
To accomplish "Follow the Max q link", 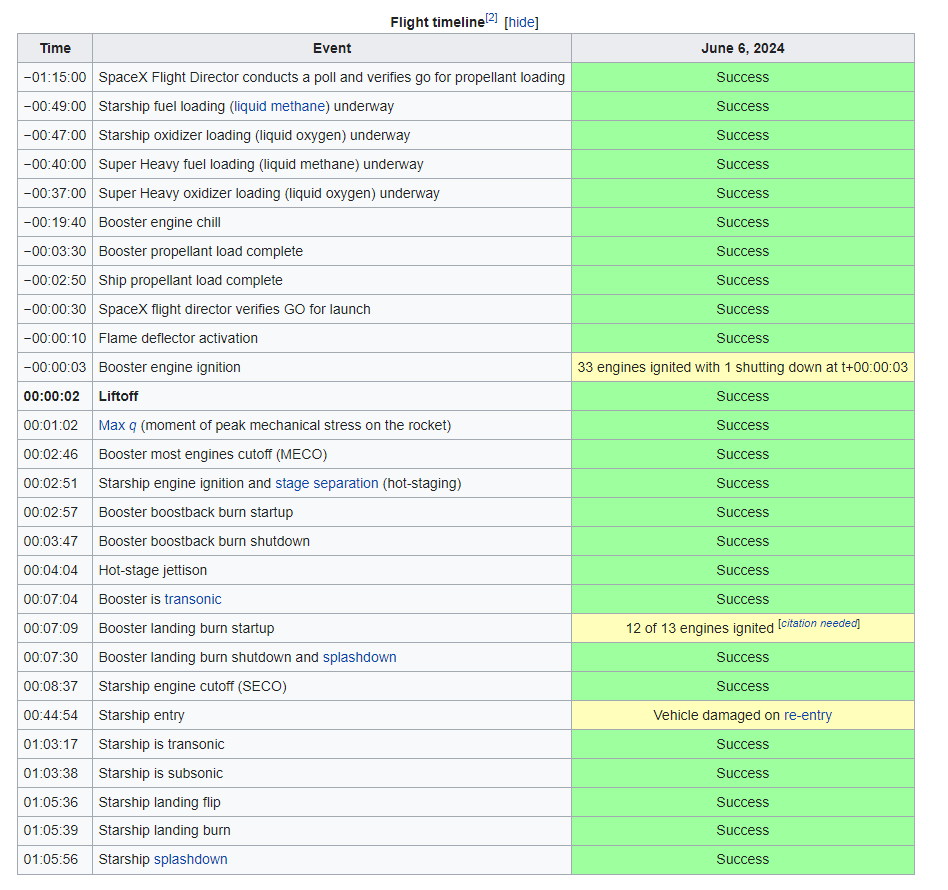I will (x=117, y=425).
